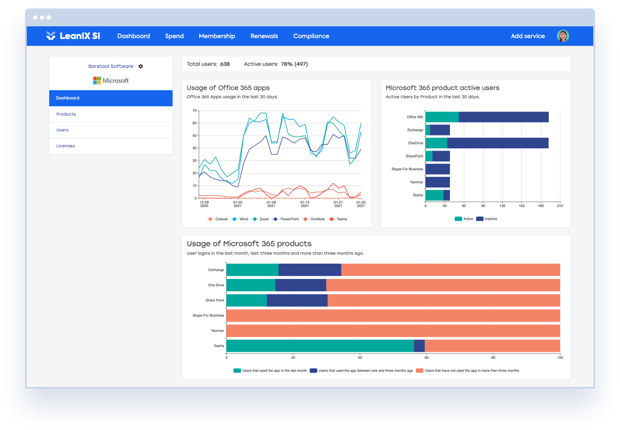Click 'Usage of Office 365 apps' heading
The height and width of the screenshot is (430, 620).
tap(228, 88)
